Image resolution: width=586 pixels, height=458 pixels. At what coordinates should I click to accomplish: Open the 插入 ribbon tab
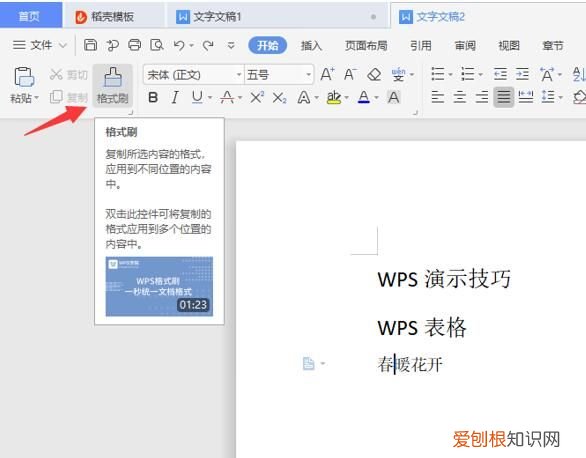click(311, 46)
